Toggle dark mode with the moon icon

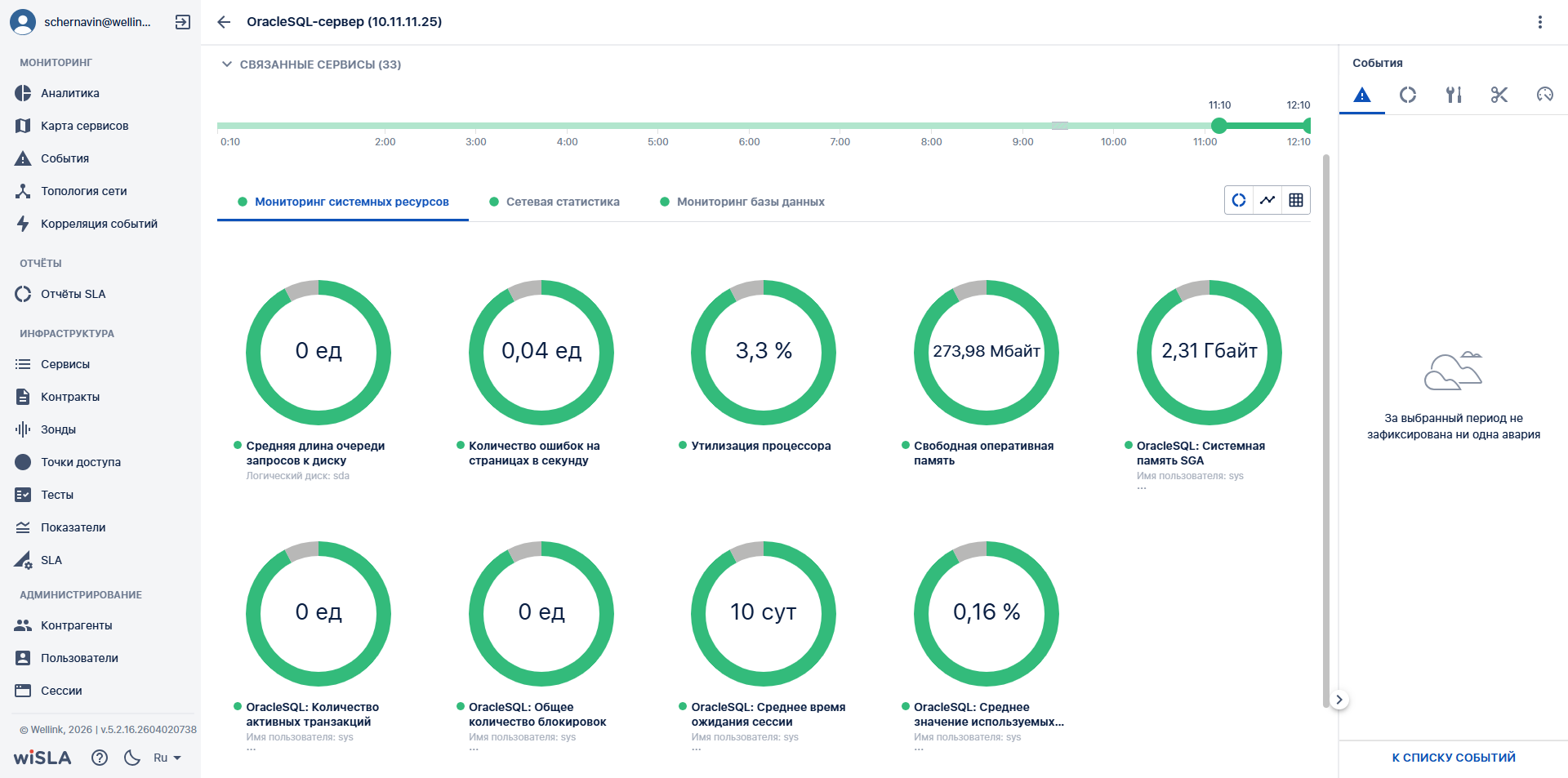132,758
